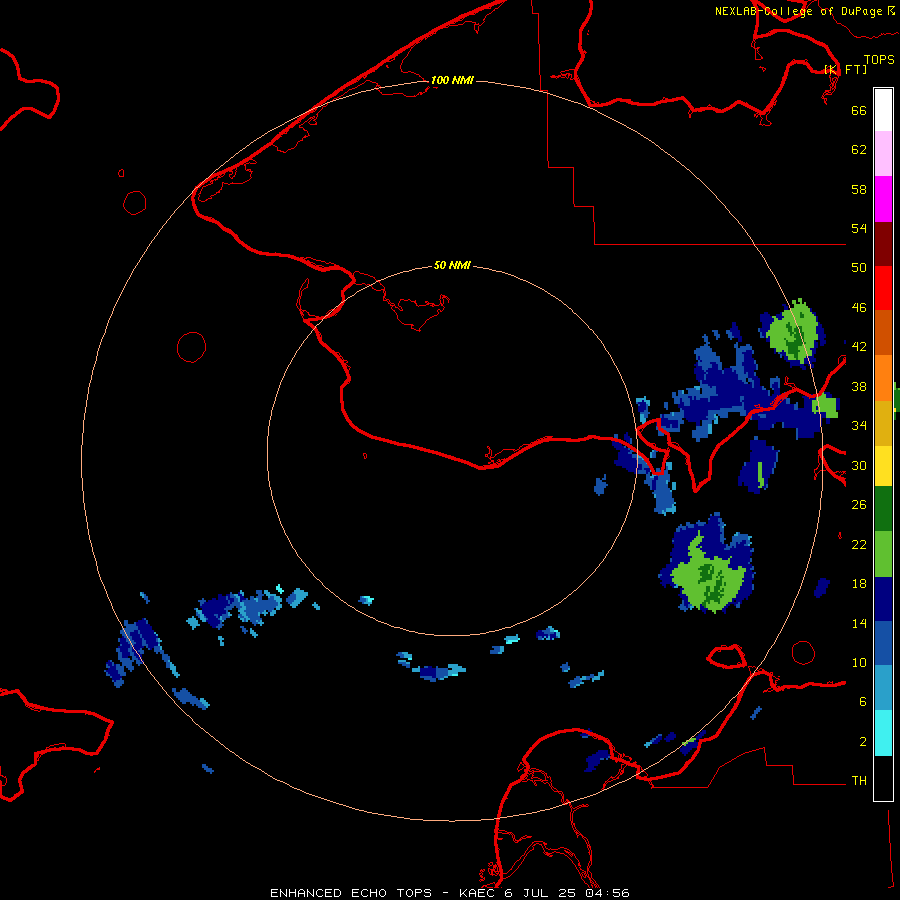Click legend value '46'
This screenshot has height=900, width=900.
click(859, 308)
